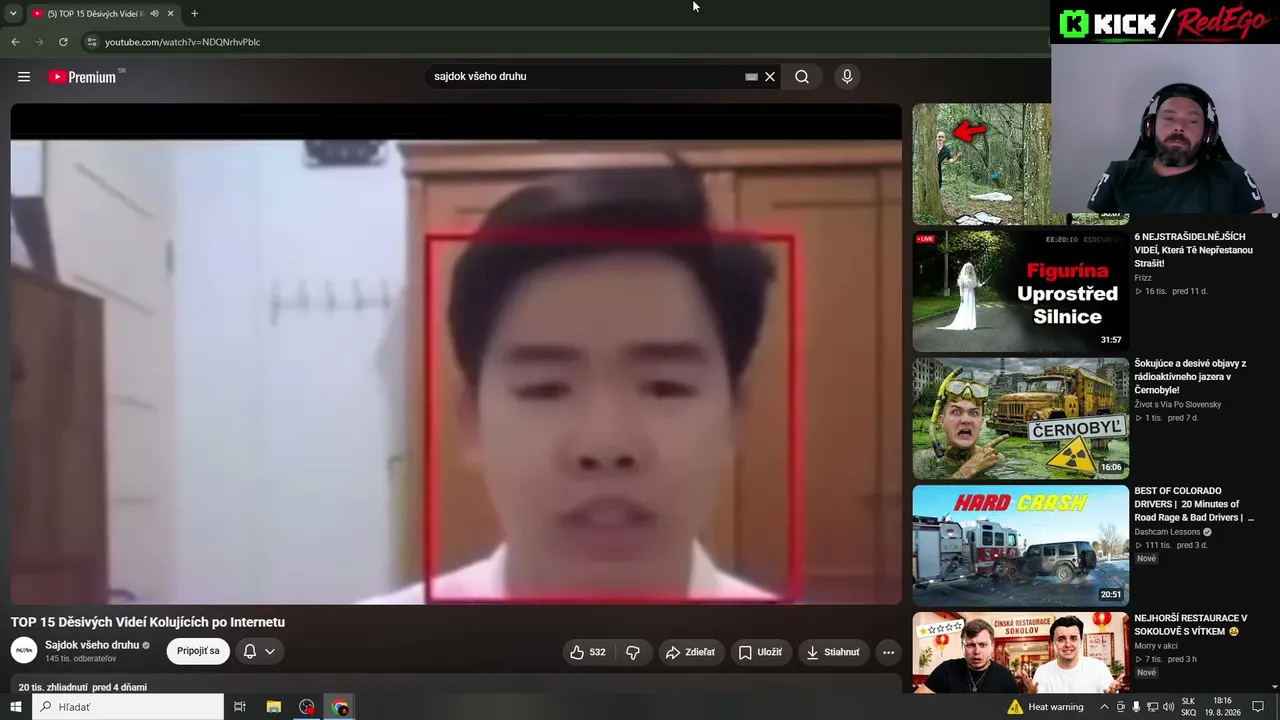
Task: Open Task View from the taskbar
Action: (240, 707)
